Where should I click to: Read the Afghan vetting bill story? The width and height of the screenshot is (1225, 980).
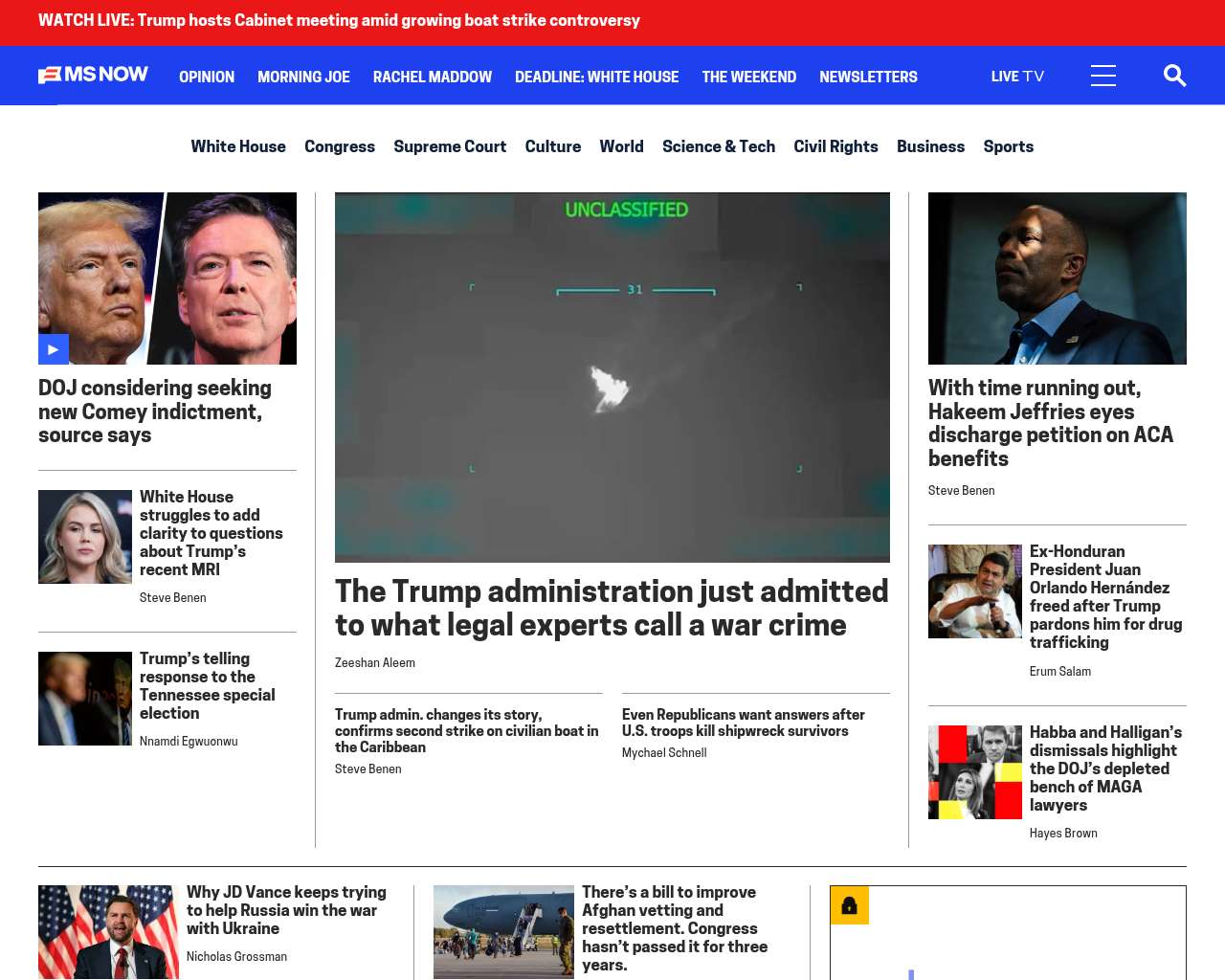click(x=675, y=928)
